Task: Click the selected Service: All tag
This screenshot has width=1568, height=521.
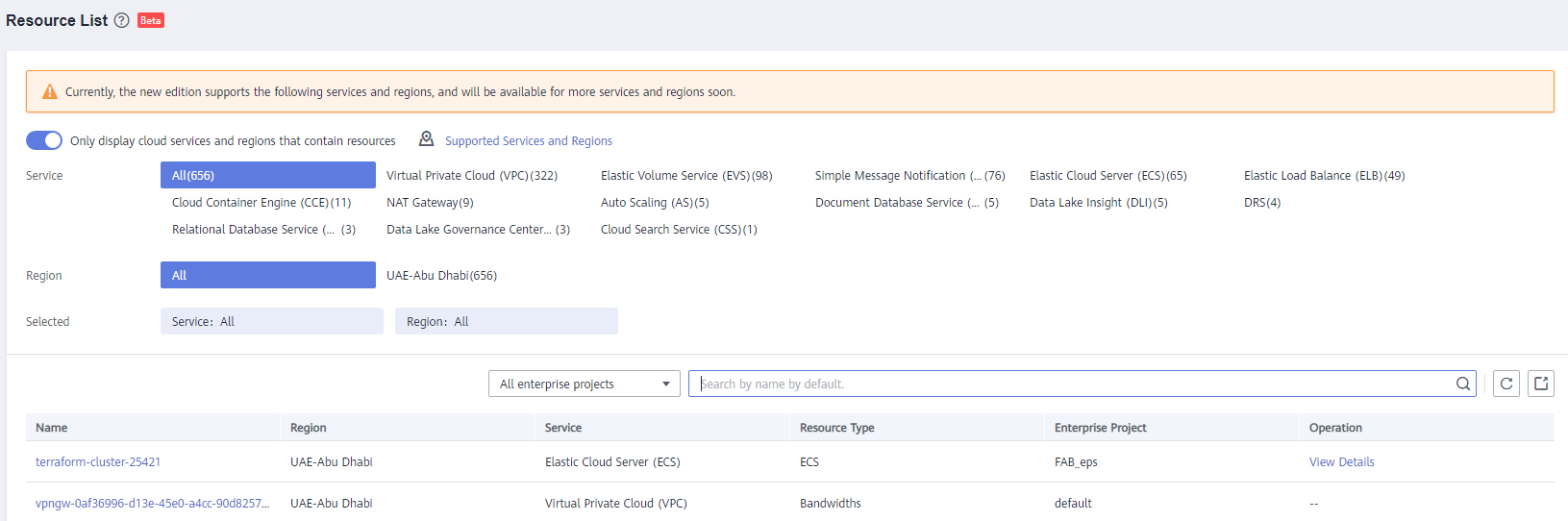Action: click(x=272, y=321)
